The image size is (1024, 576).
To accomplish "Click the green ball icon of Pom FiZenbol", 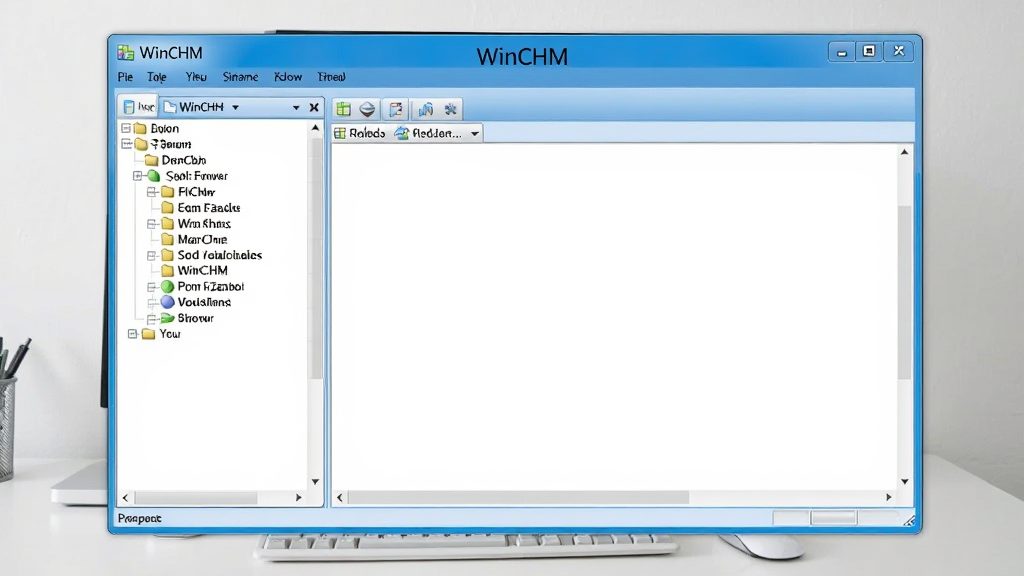I will click(167, 287).
